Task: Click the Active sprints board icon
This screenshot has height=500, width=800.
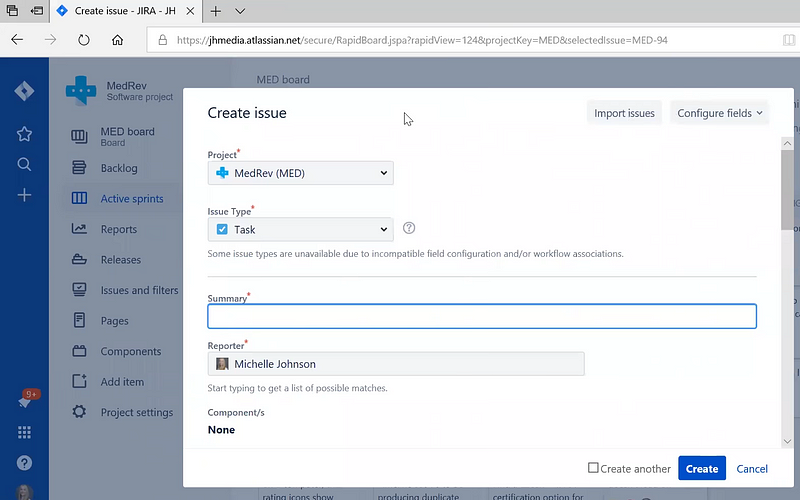Action: click(x=79, y=198)
